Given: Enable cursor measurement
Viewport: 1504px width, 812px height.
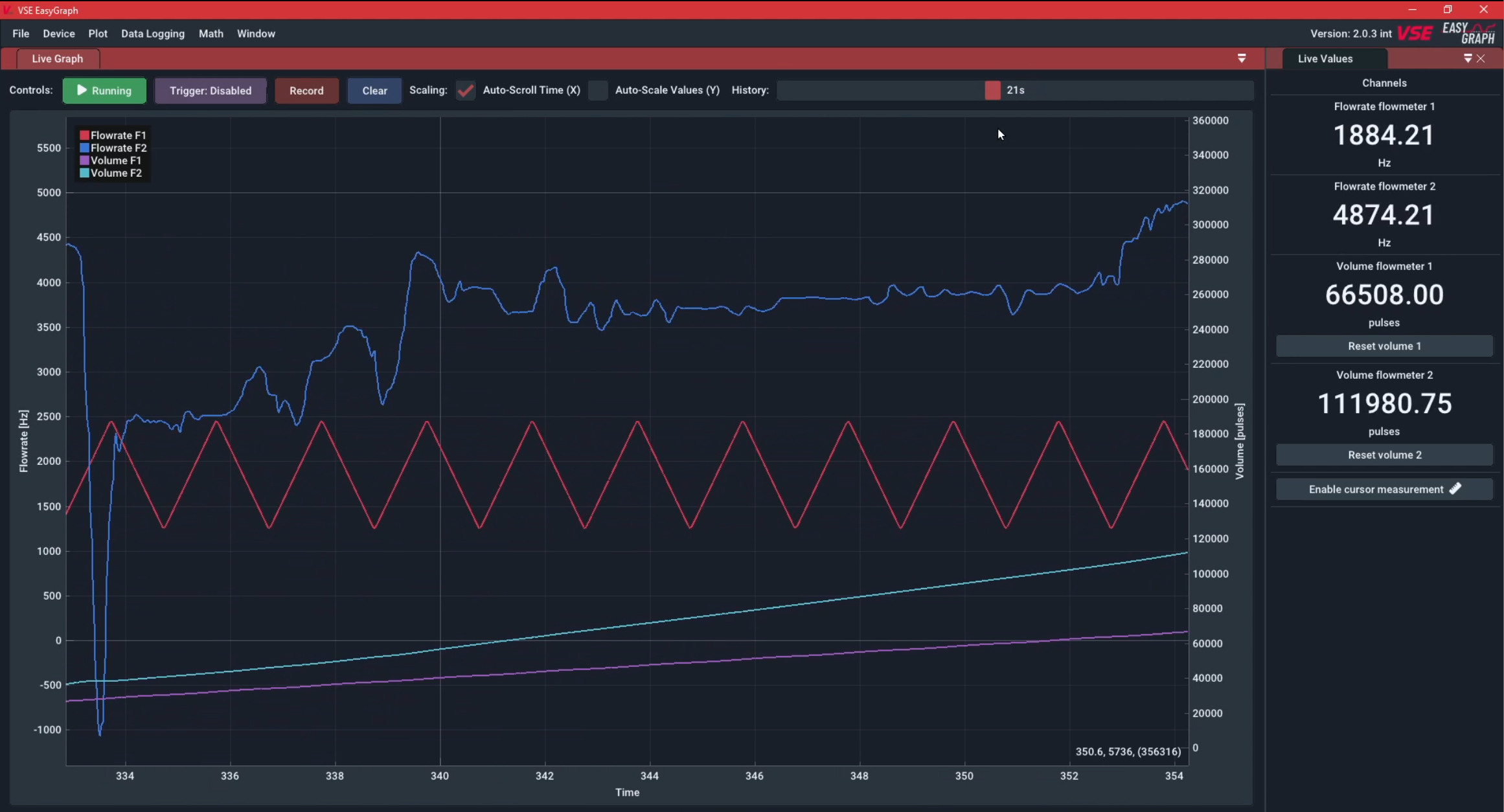Looking at the screenshot, I should [x=1384, y=489].
